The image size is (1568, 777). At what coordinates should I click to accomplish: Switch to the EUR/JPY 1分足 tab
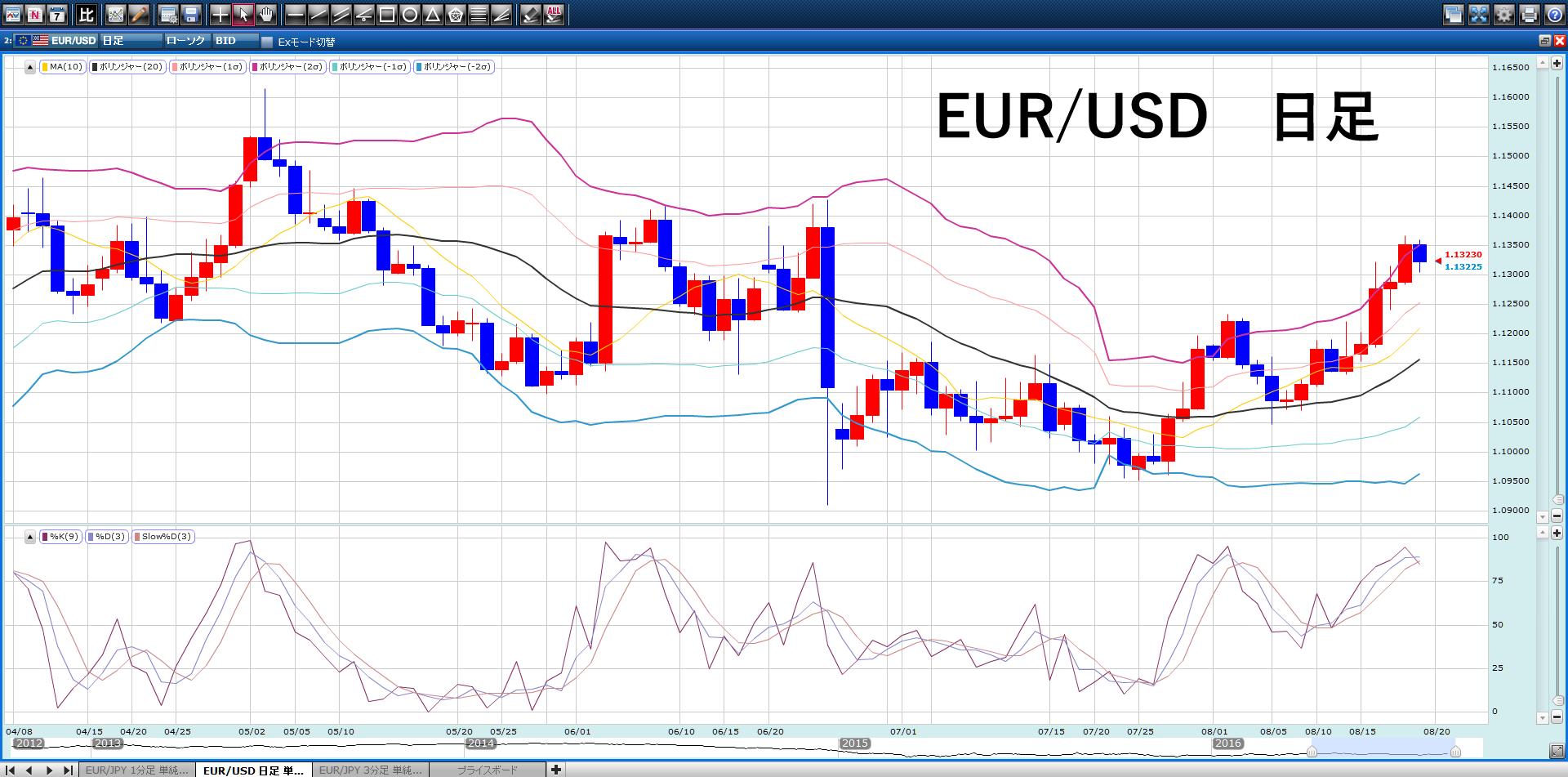[136, 770]
